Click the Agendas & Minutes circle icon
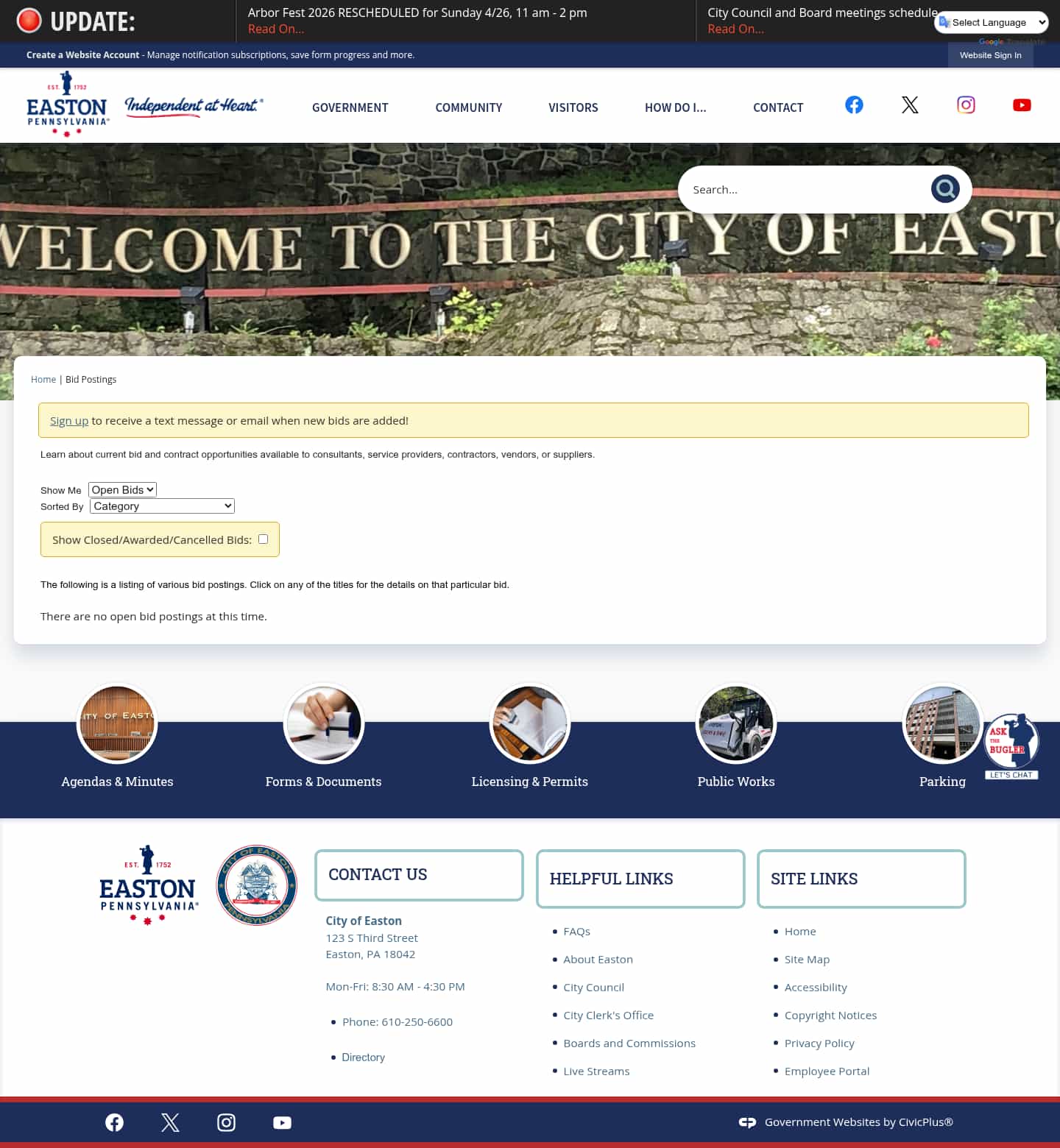This screenshot has height=1148, width=1060. pos(117,723)
